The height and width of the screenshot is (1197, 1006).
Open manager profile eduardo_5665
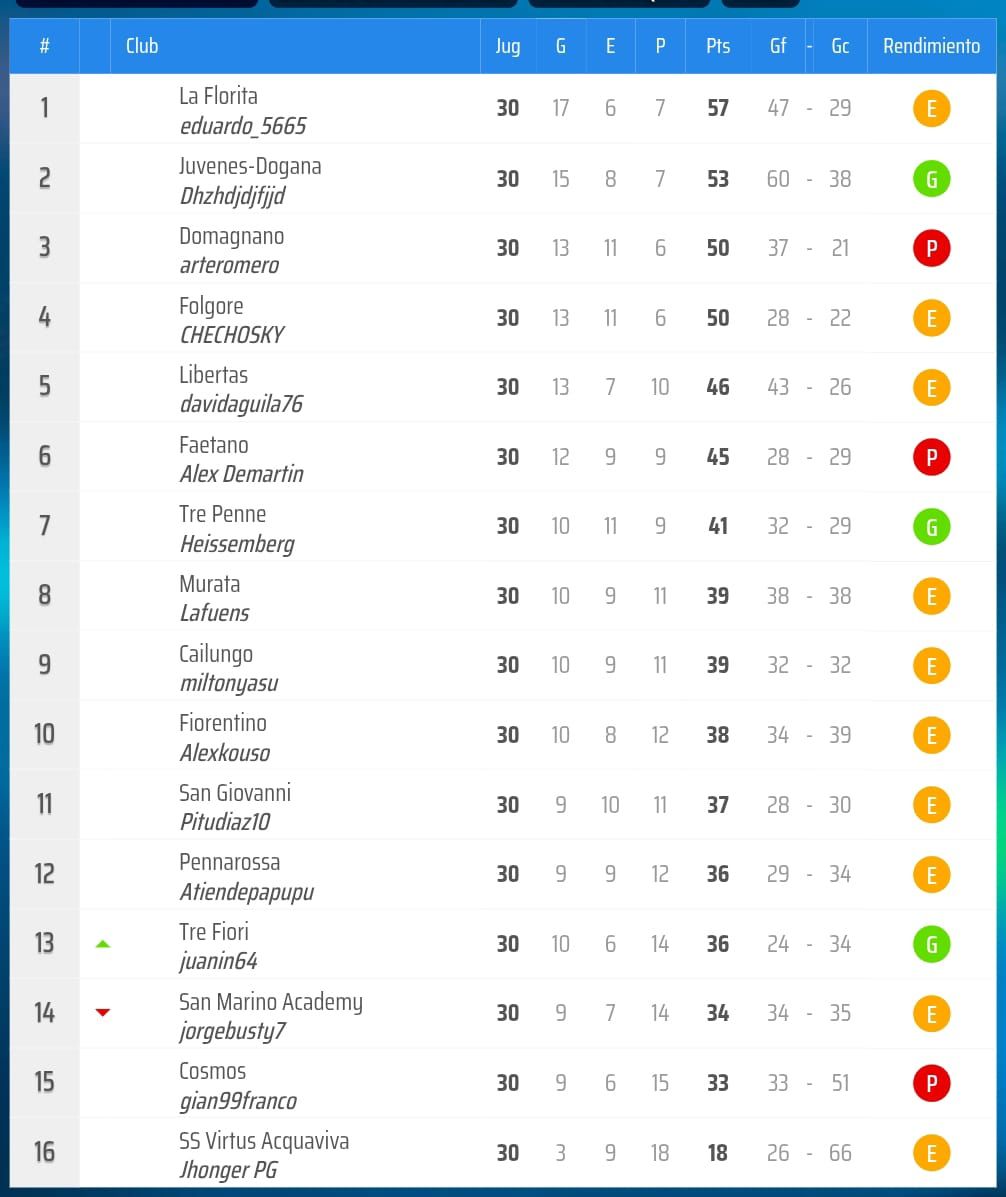[243, 126]
